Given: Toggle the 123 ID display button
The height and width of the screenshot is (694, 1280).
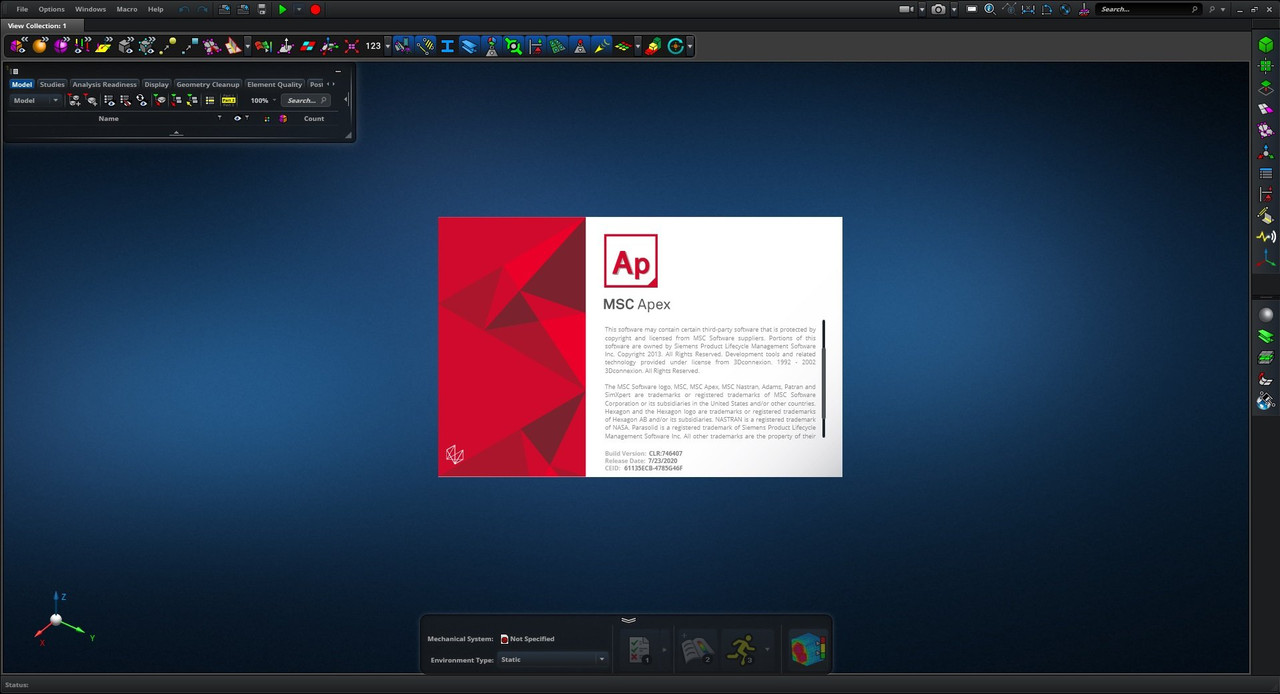Looking at the screenshot, I should 373,46.
